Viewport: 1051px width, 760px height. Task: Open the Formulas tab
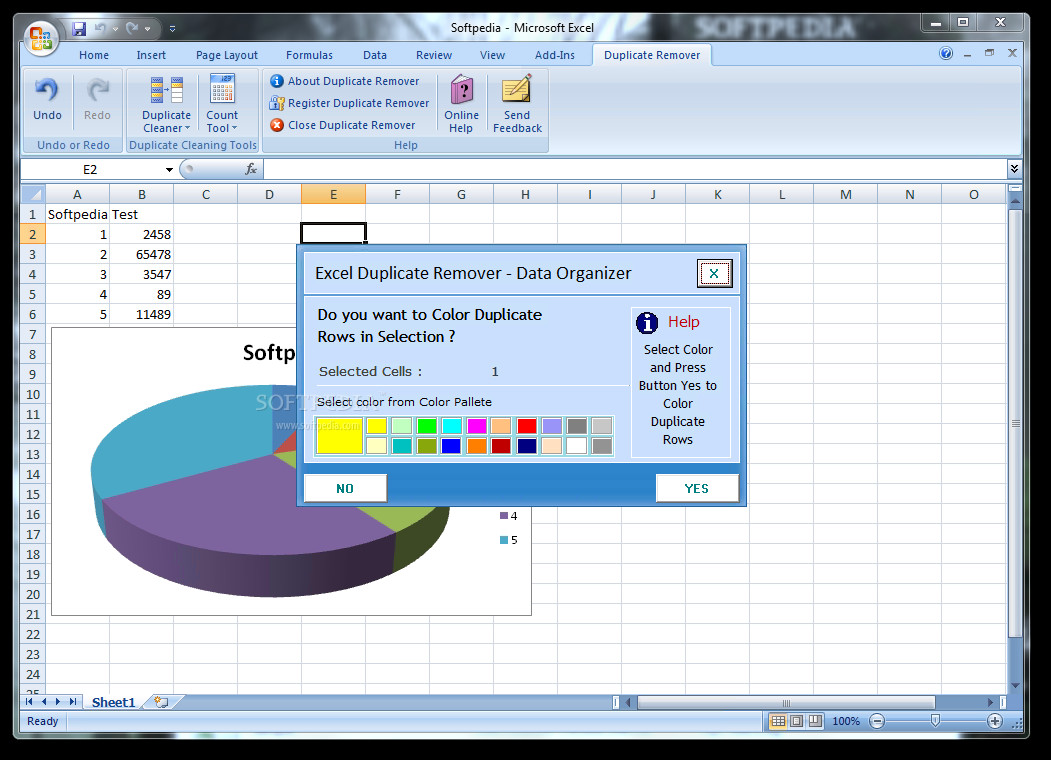pos(309,55)
